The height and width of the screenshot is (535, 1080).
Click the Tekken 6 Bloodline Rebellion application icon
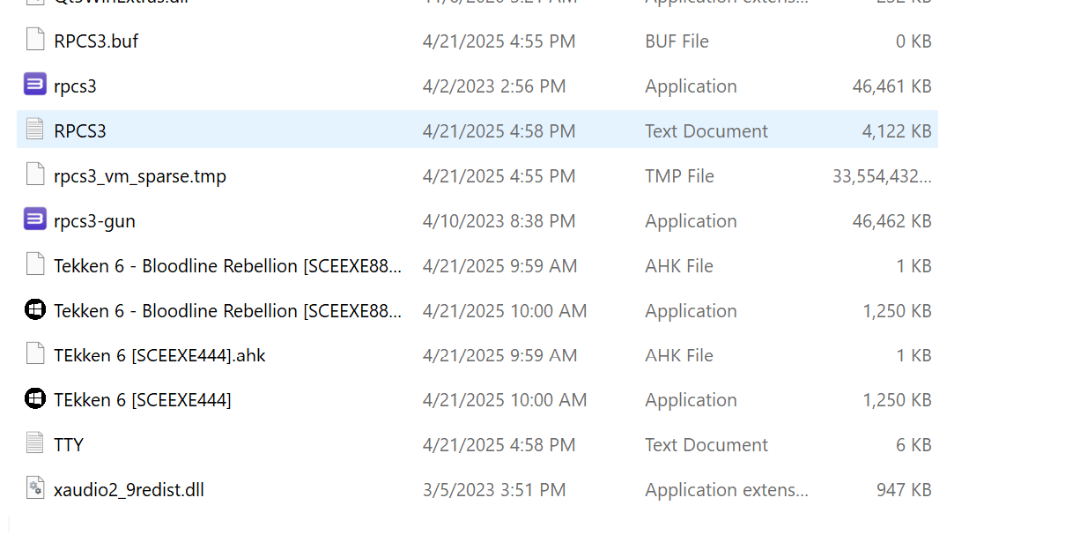(35, 310)
